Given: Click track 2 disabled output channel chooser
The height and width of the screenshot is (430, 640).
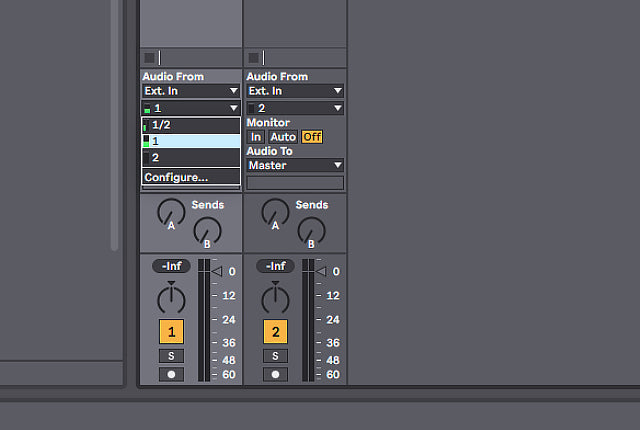Looking at the screenshot, I should (295, 183).
